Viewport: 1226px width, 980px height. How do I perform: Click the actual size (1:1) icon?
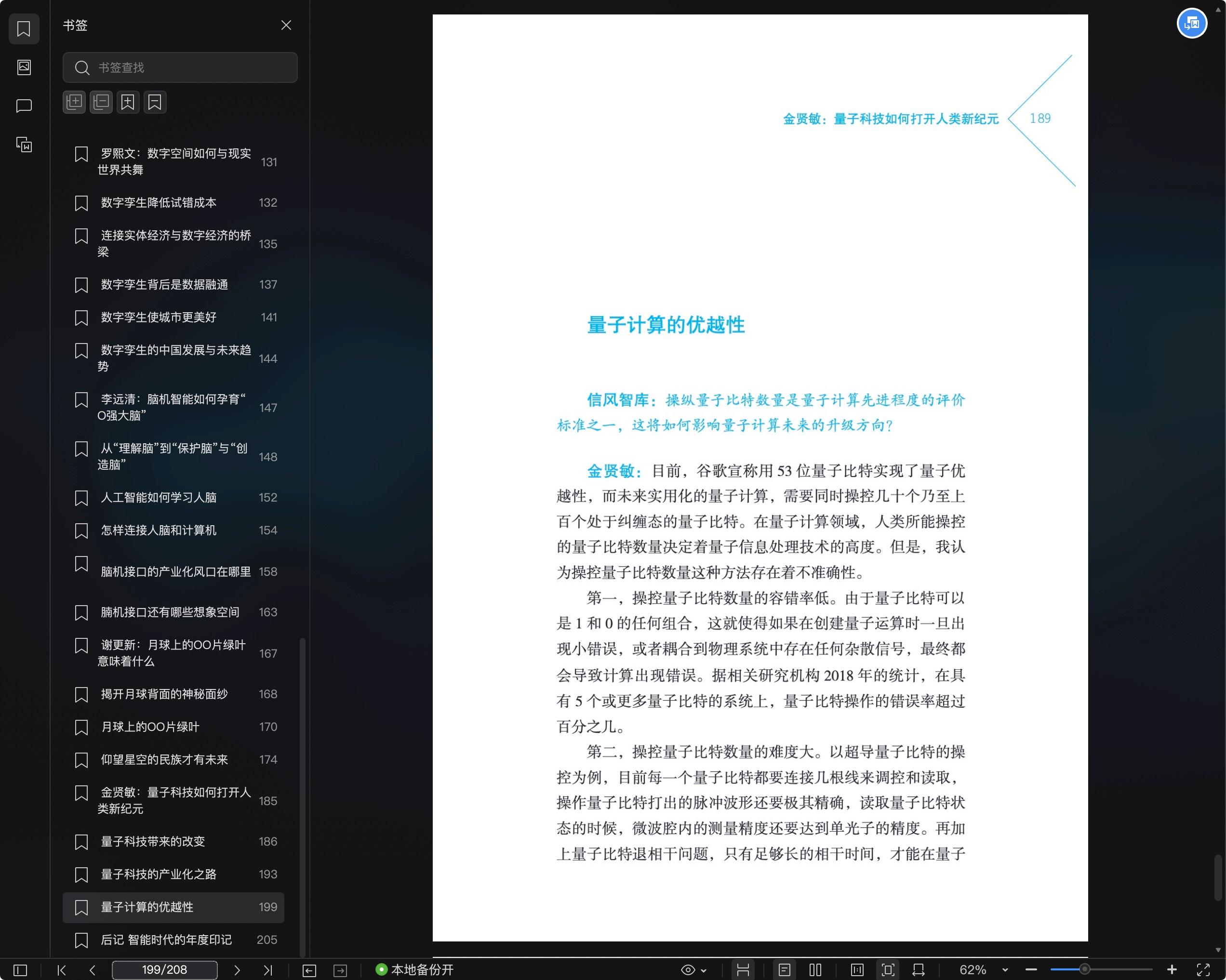(x=857, y=970)
